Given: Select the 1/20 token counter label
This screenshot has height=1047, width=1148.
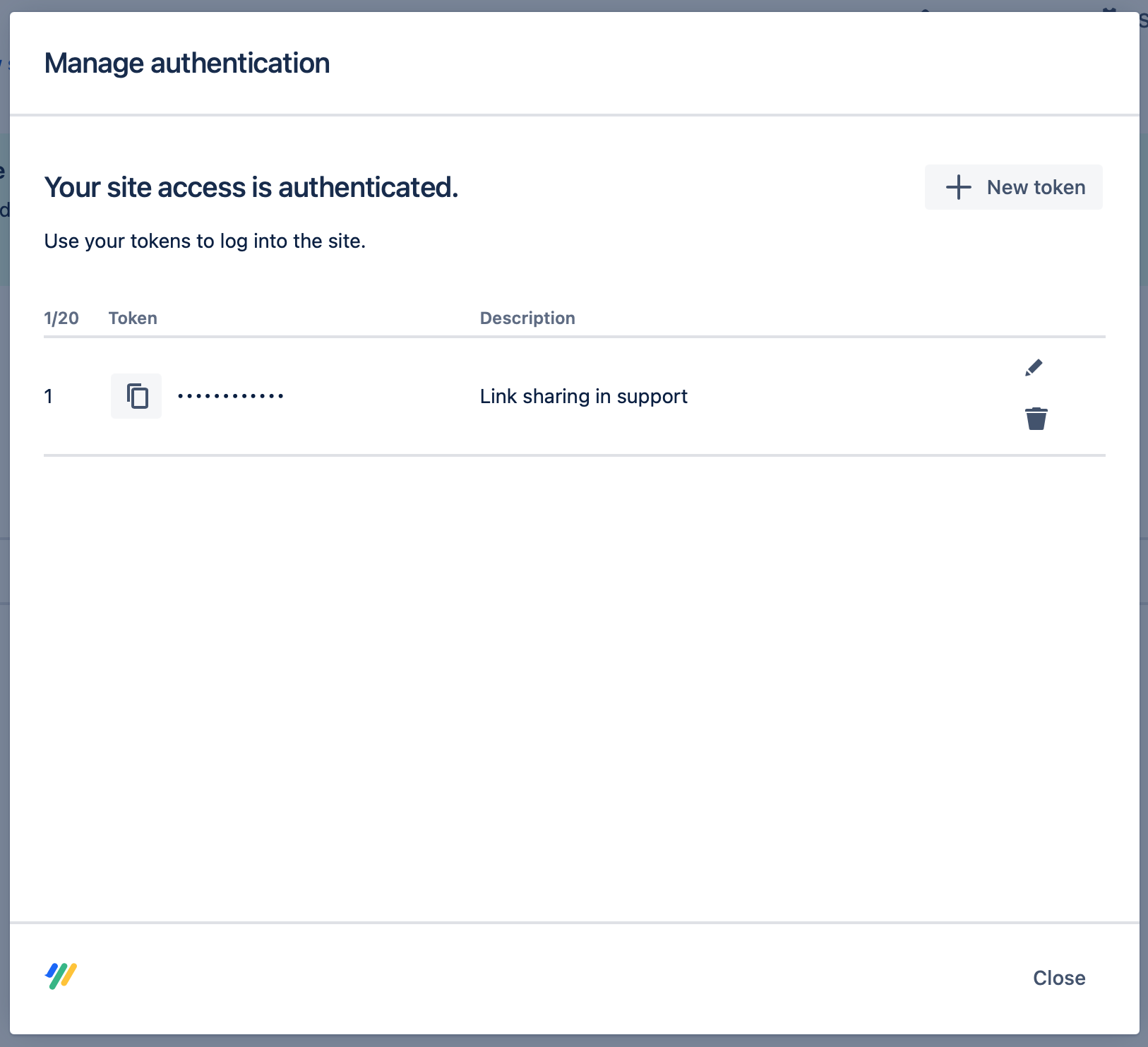Looking at the screenshot, I should (x=61, y=318).
